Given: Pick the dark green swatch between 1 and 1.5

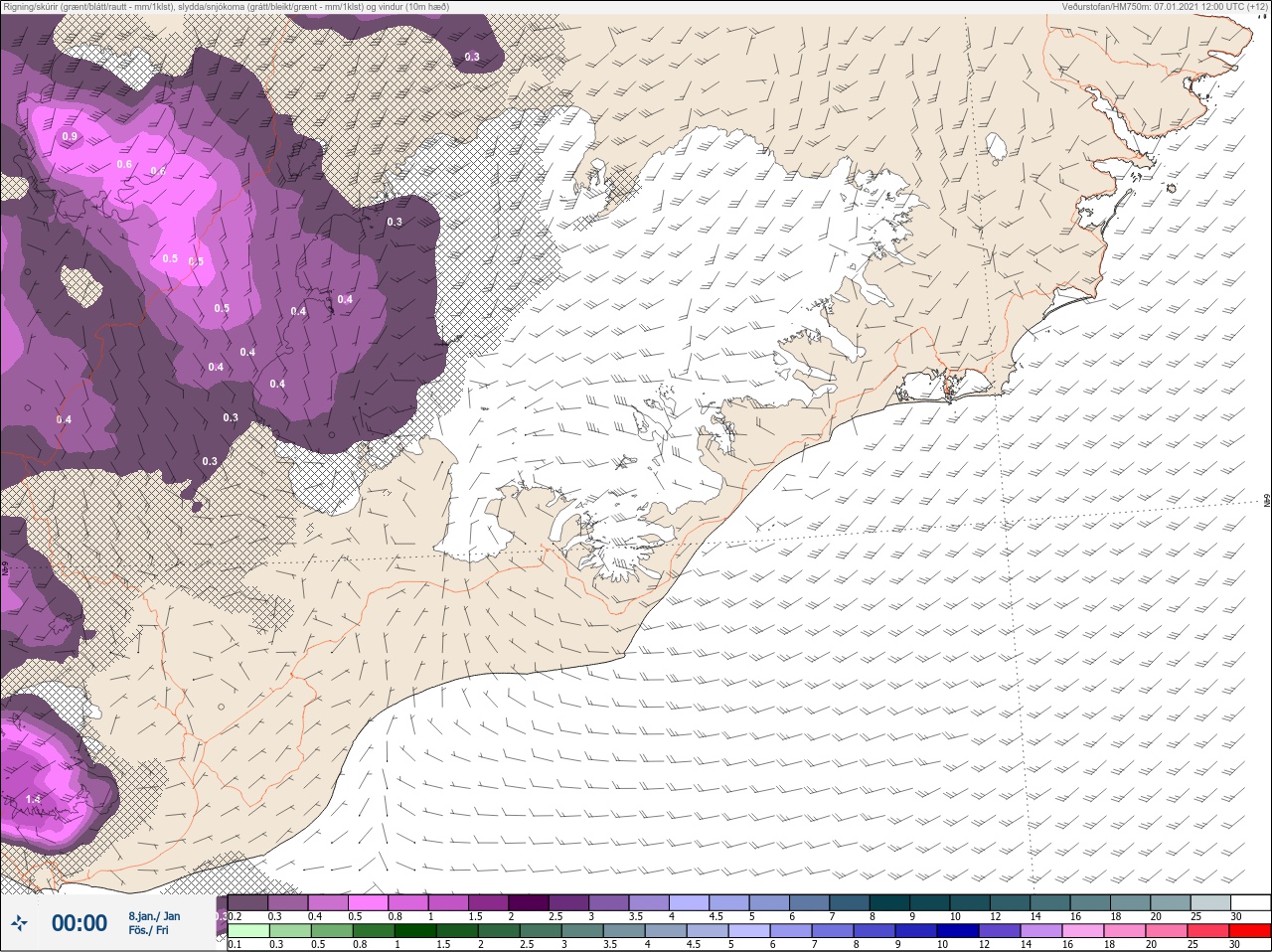Looking at the screenshot, I should coord(414,931).
